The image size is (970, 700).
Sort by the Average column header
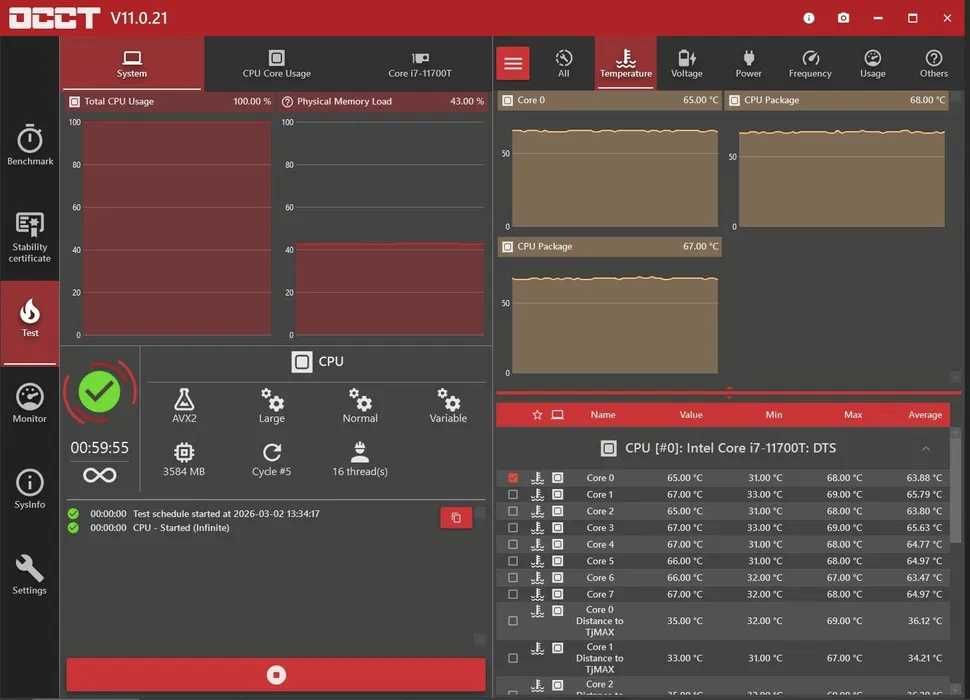pos(925,415)
